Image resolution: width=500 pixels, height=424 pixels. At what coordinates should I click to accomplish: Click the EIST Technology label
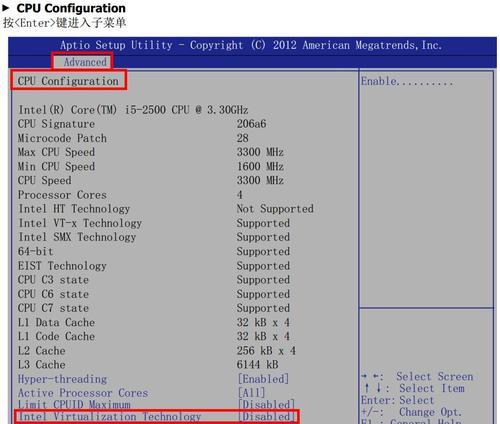62,266
